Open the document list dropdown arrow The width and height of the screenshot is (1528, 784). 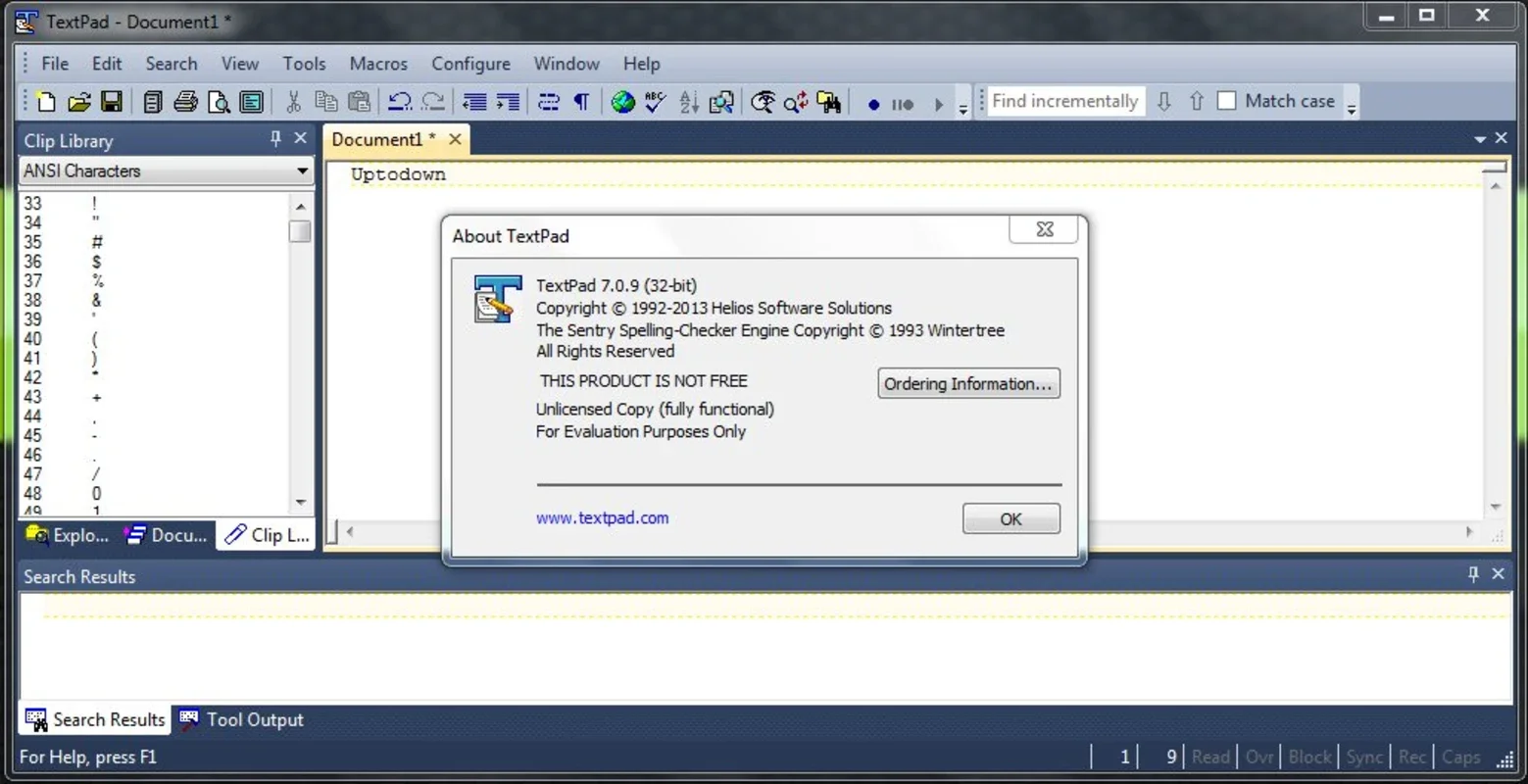click(x=1480, y=139)
